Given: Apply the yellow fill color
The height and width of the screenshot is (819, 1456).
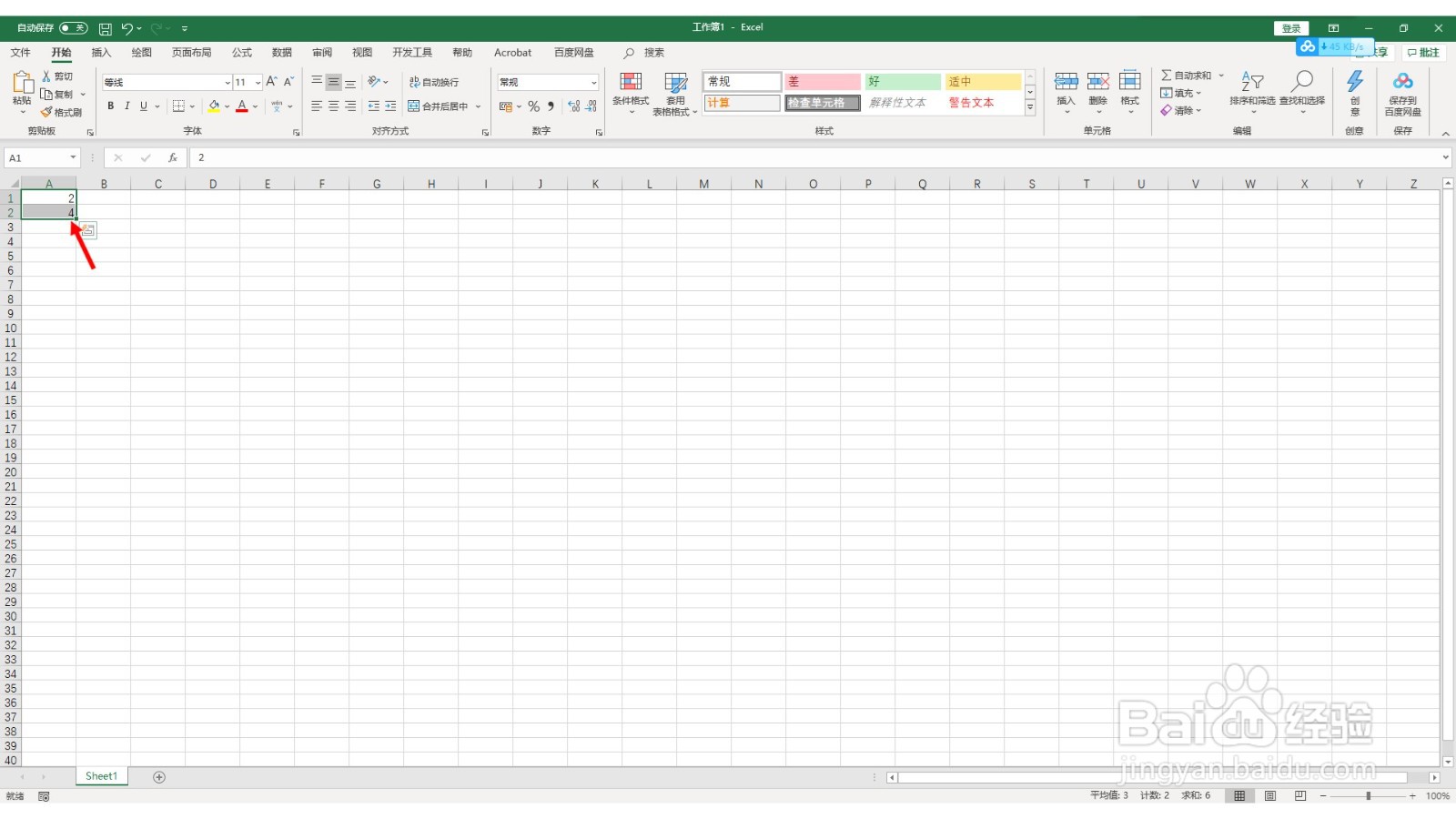Looking at the screenshot, I should (214, 106).
